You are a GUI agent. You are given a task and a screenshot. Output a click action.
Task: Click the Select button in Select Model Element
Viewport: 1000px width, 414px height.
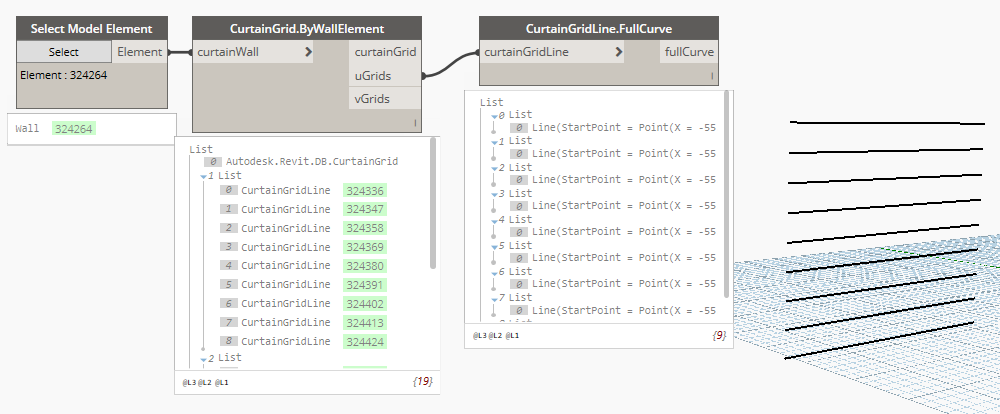[64, 52]
